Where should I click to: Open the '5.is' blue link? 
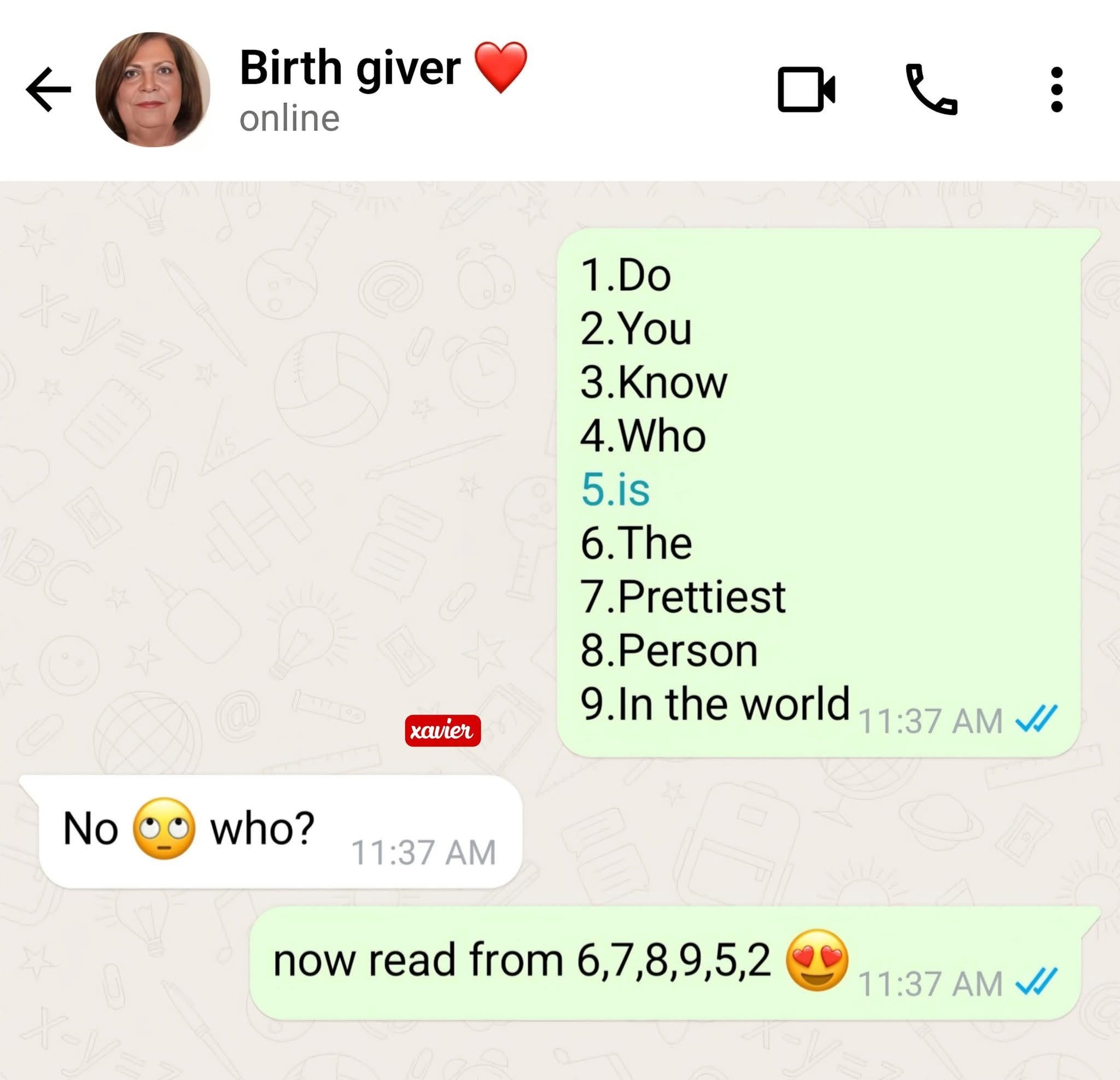click(615, 490)
